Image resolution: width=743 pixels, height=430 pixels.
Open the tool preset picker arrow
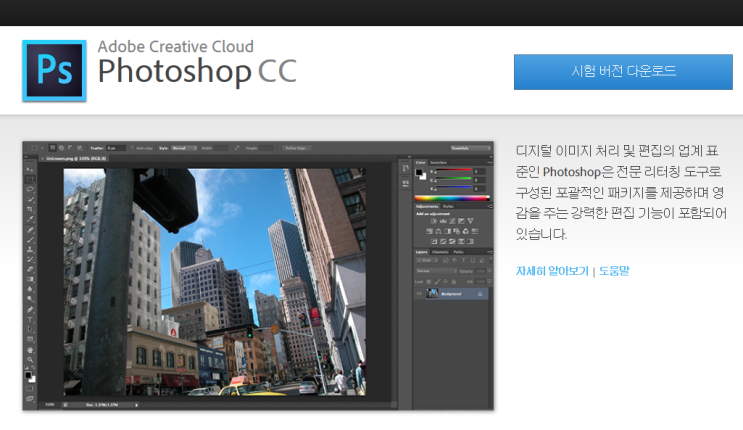point(42,148)
